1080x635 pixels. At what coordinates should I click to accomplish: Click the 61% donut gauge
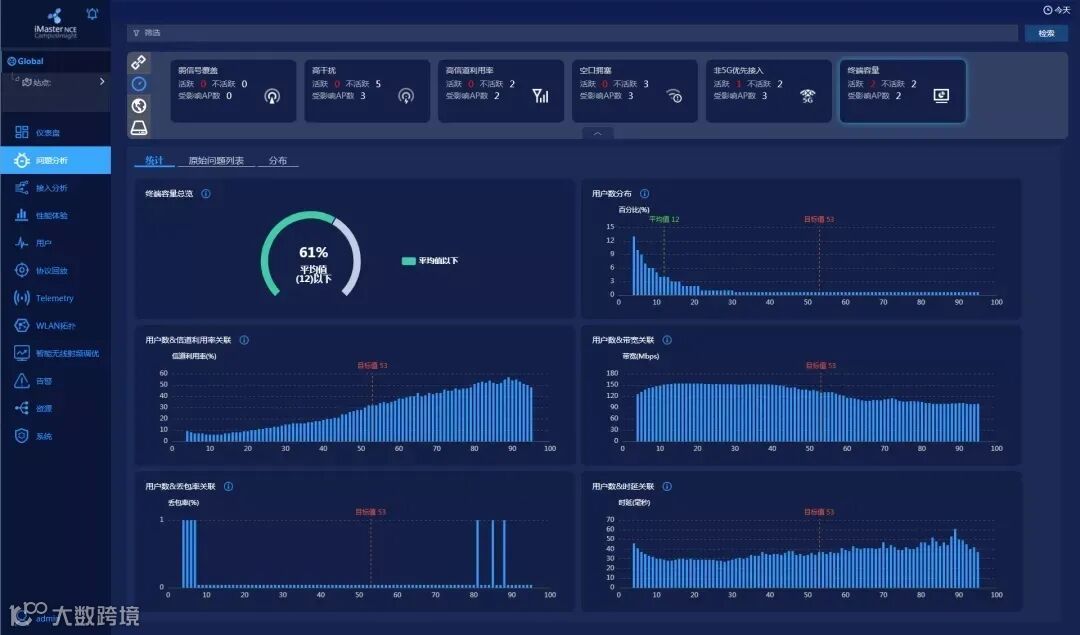click(x=311, y=254)
